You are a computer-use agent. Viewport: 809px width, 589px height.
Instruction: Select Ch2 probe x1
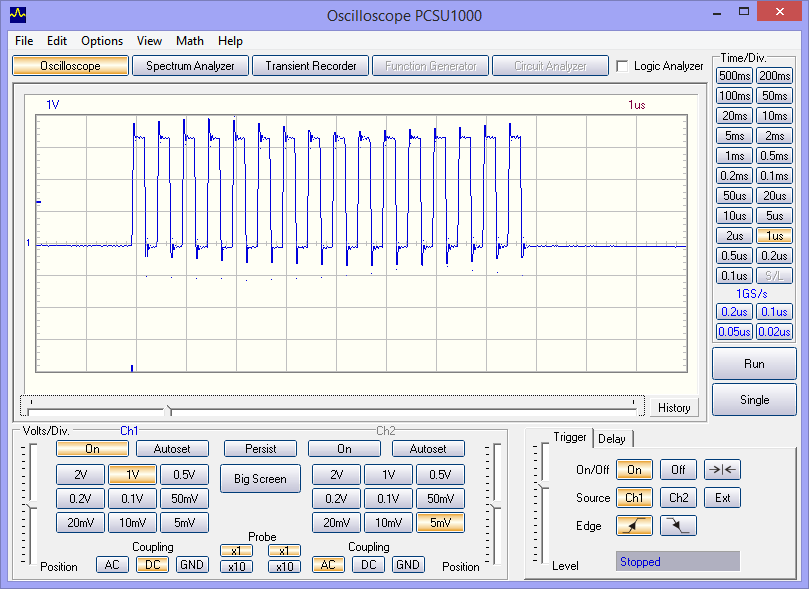[x=284, y=550]
